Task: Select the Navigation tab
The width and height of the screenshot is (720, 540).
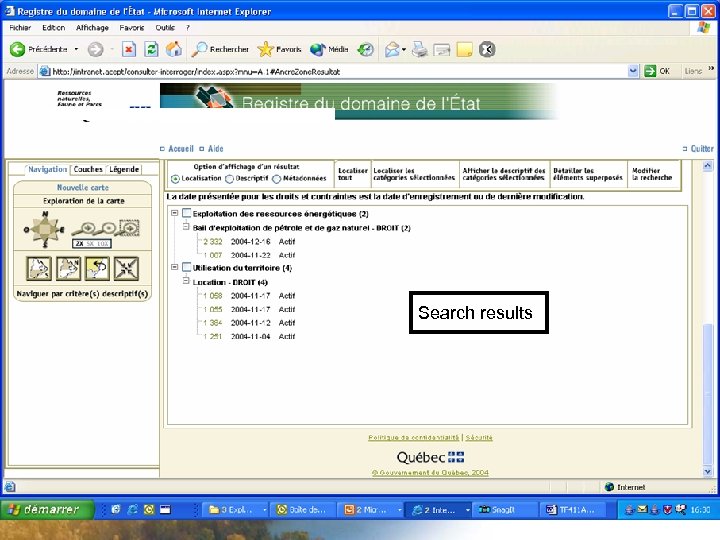Action: click(47, 169)
